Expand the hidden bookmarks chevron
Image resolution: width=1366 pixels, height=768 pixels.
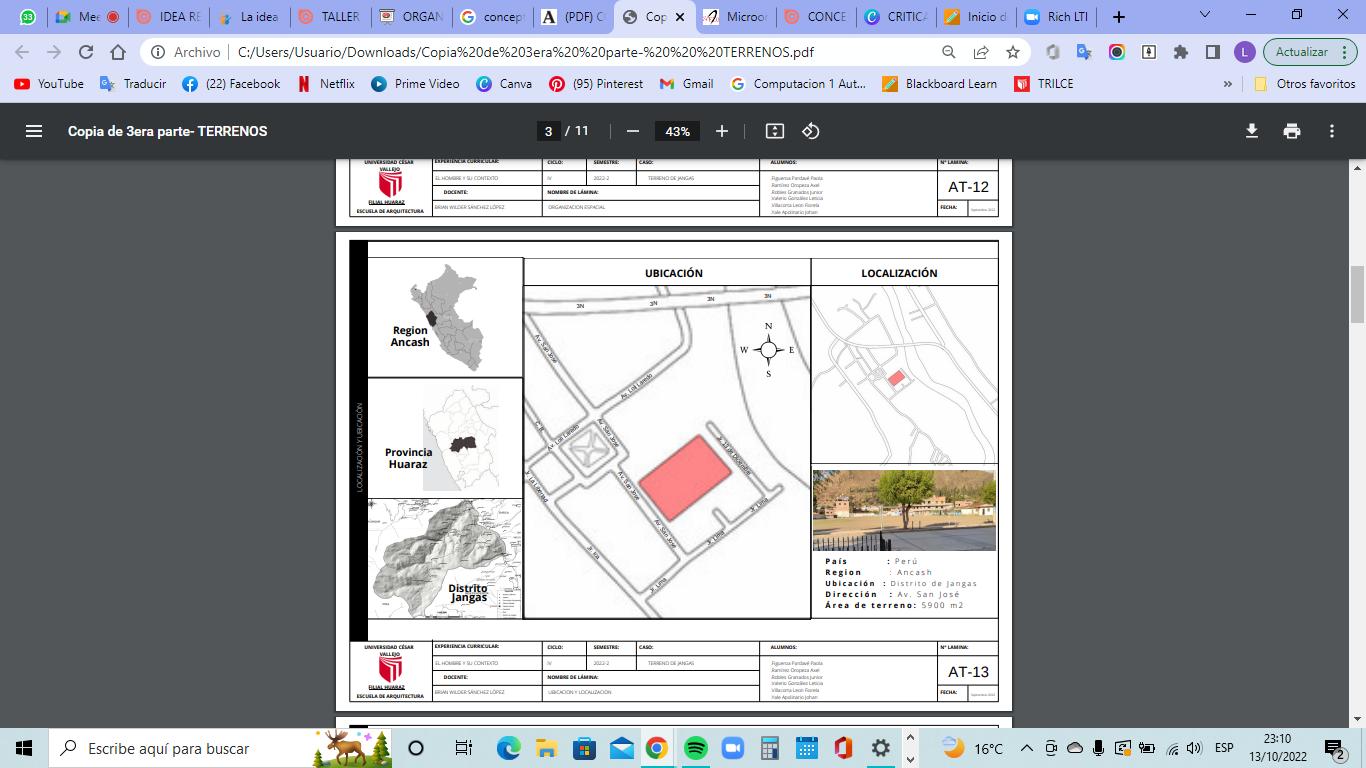click(1228, 84)
